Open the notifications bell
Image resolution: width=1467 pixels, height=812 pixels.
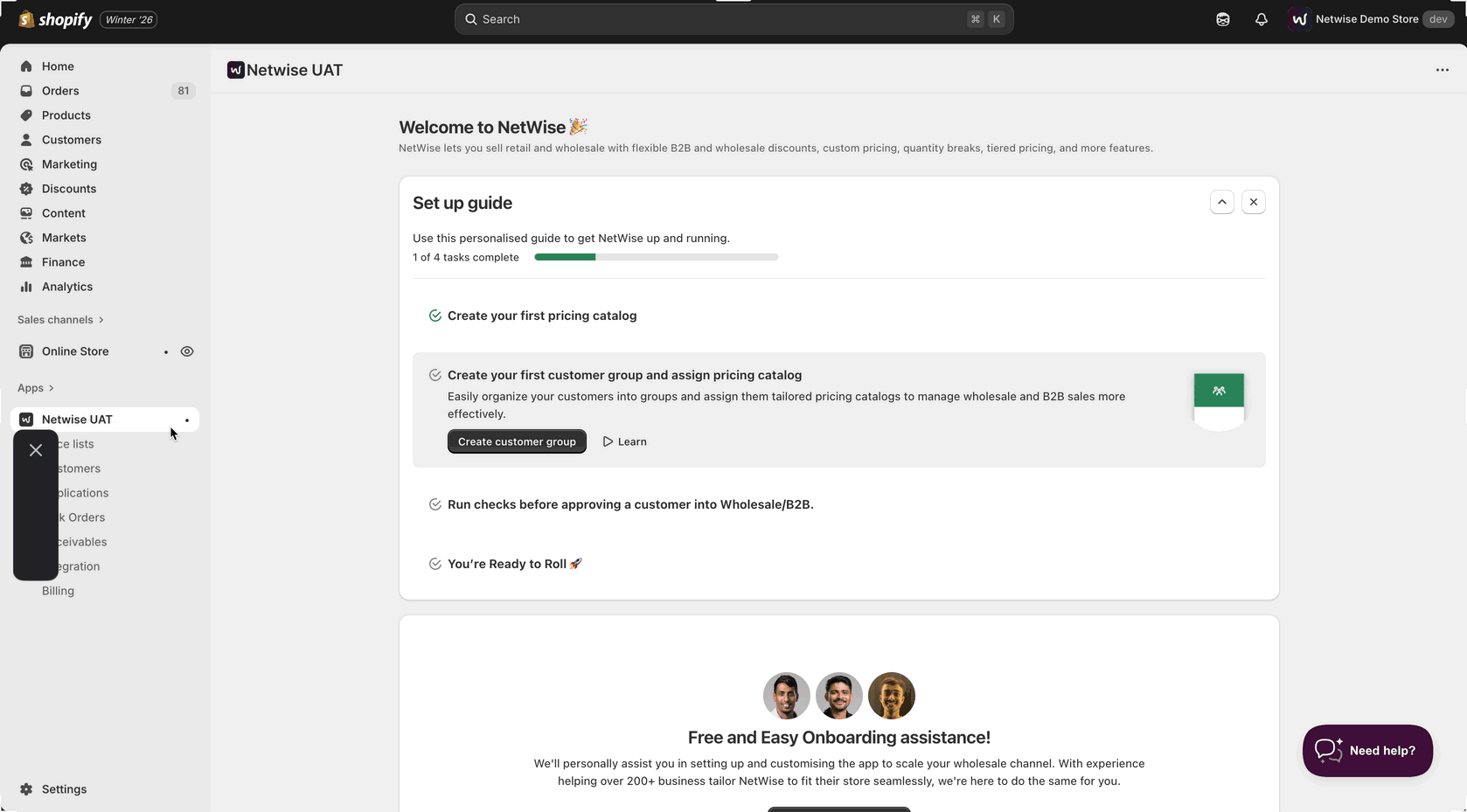(x=1261, y=19)
